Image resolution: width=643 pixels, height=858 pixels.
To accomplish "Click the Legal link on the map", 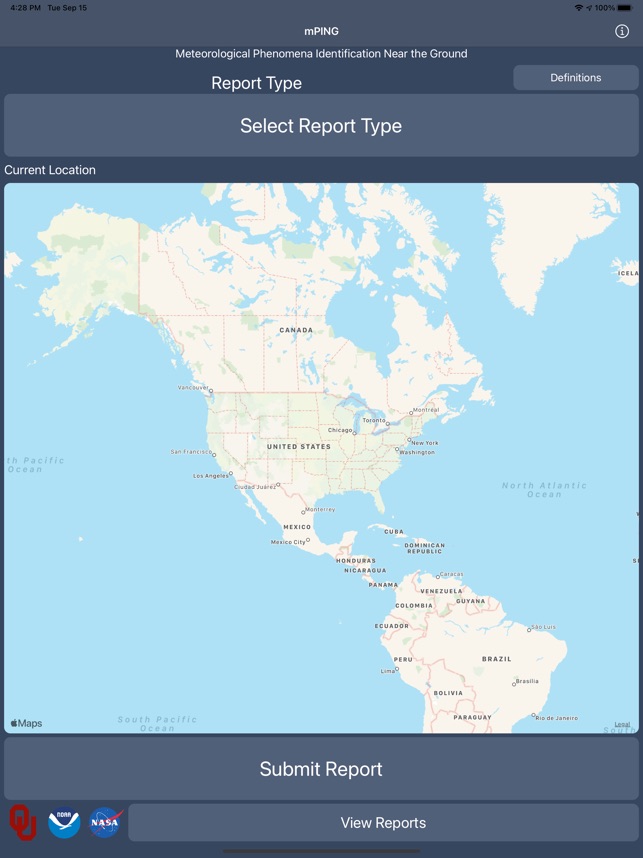I will [621, 724].
